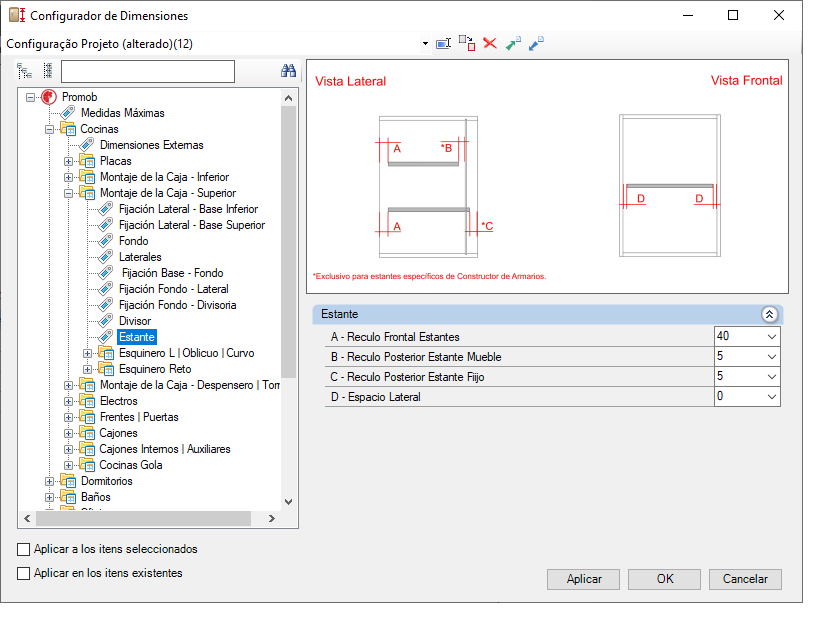Viewport: 817px width, 617px height.
Task: Expand the Cajones Internos | Auxiliares node
Action: click(x=68, y=449)
